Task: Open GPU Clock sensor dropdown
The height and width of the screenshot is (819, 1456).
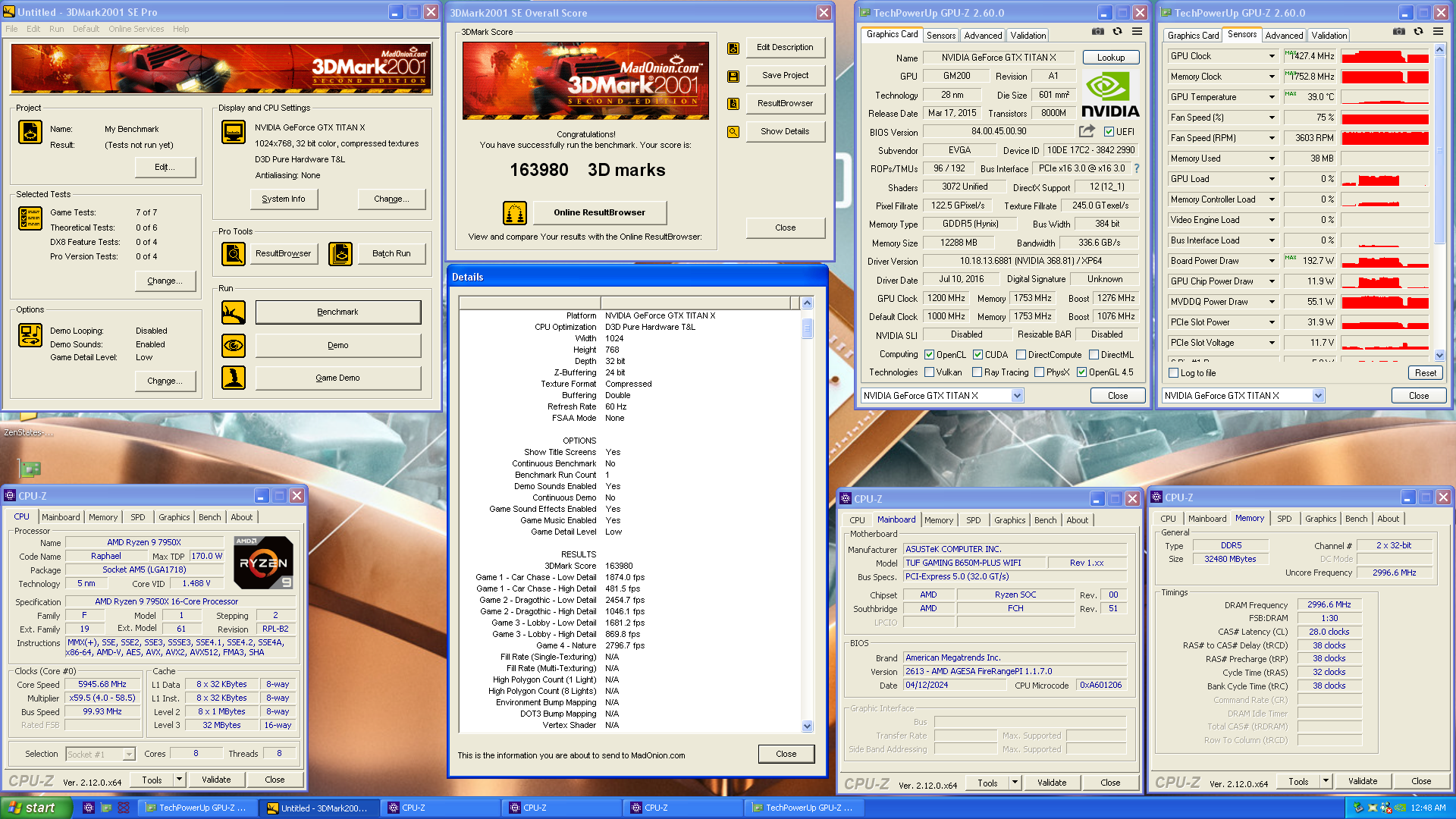Action: tap(1272, 56)
